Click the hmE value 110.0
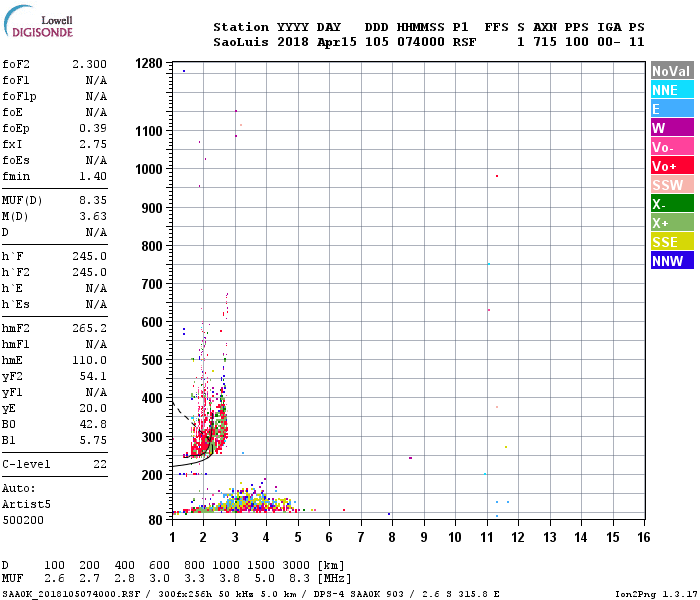700x600 pixels. click(89, 360)
